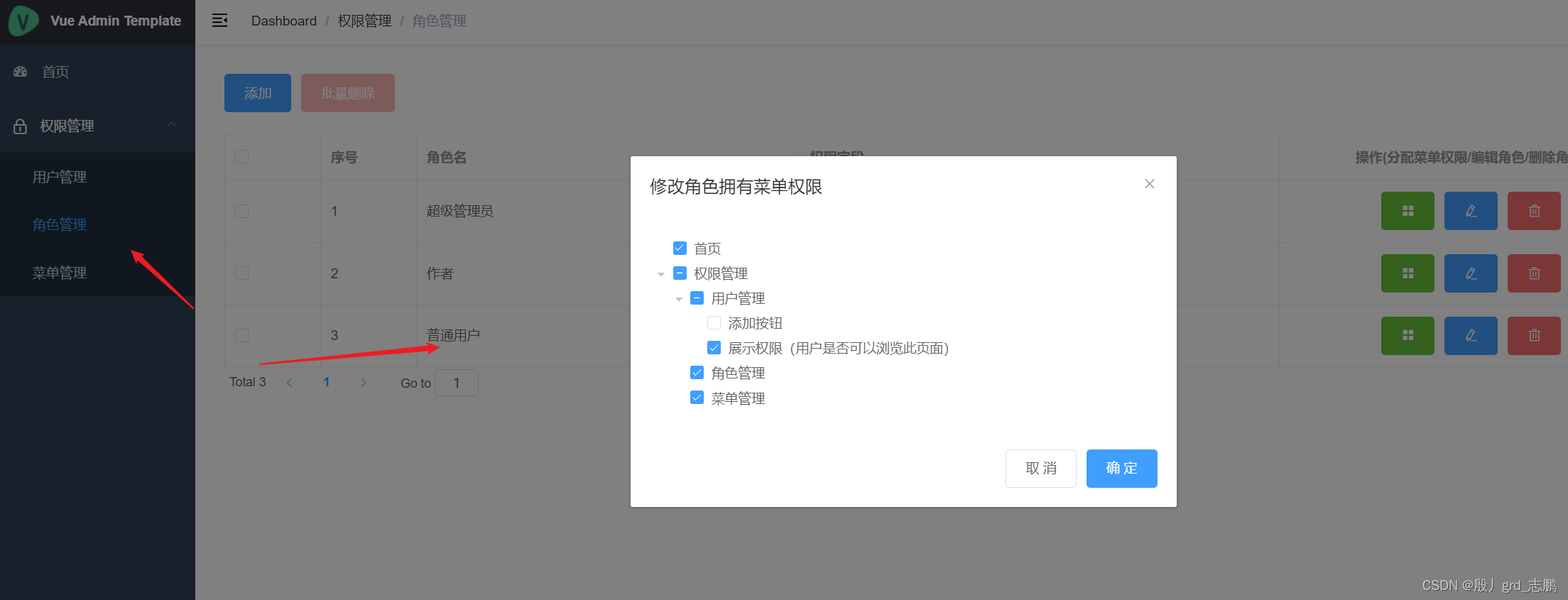Image resolution: width=1568 pixels, height=600 pixels.
Task: Click the Total 3 pagination text
Action: coord(248,382)
